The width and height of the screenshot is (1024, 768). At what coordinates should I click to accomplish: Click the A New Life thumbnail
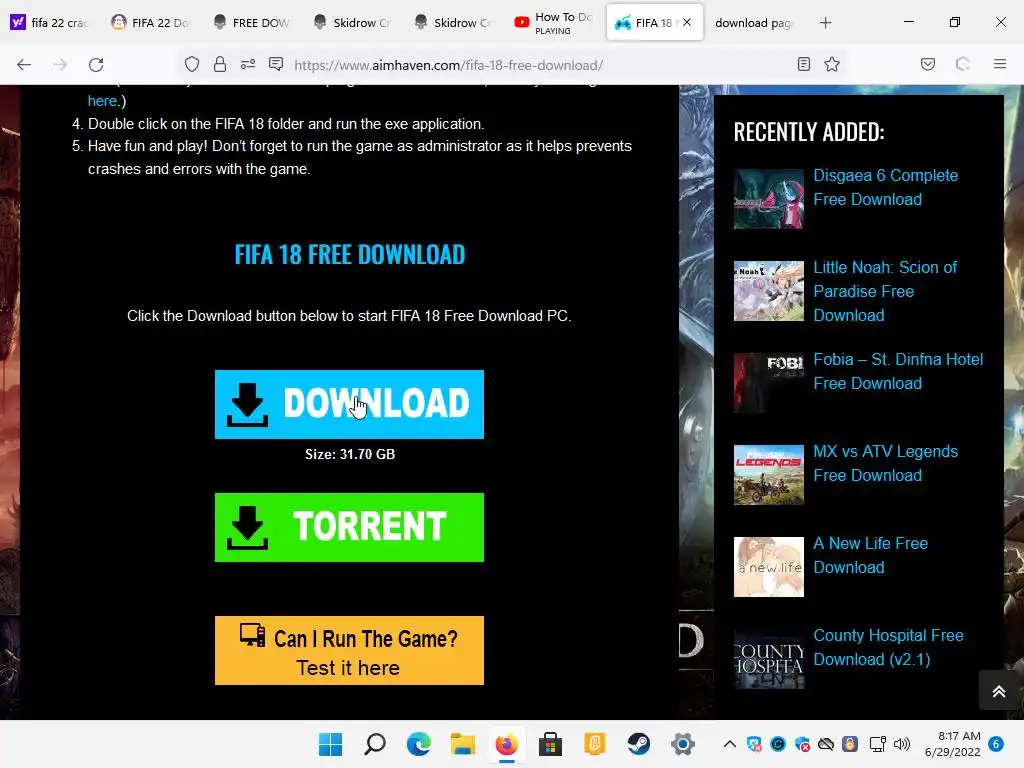[769, 567]
